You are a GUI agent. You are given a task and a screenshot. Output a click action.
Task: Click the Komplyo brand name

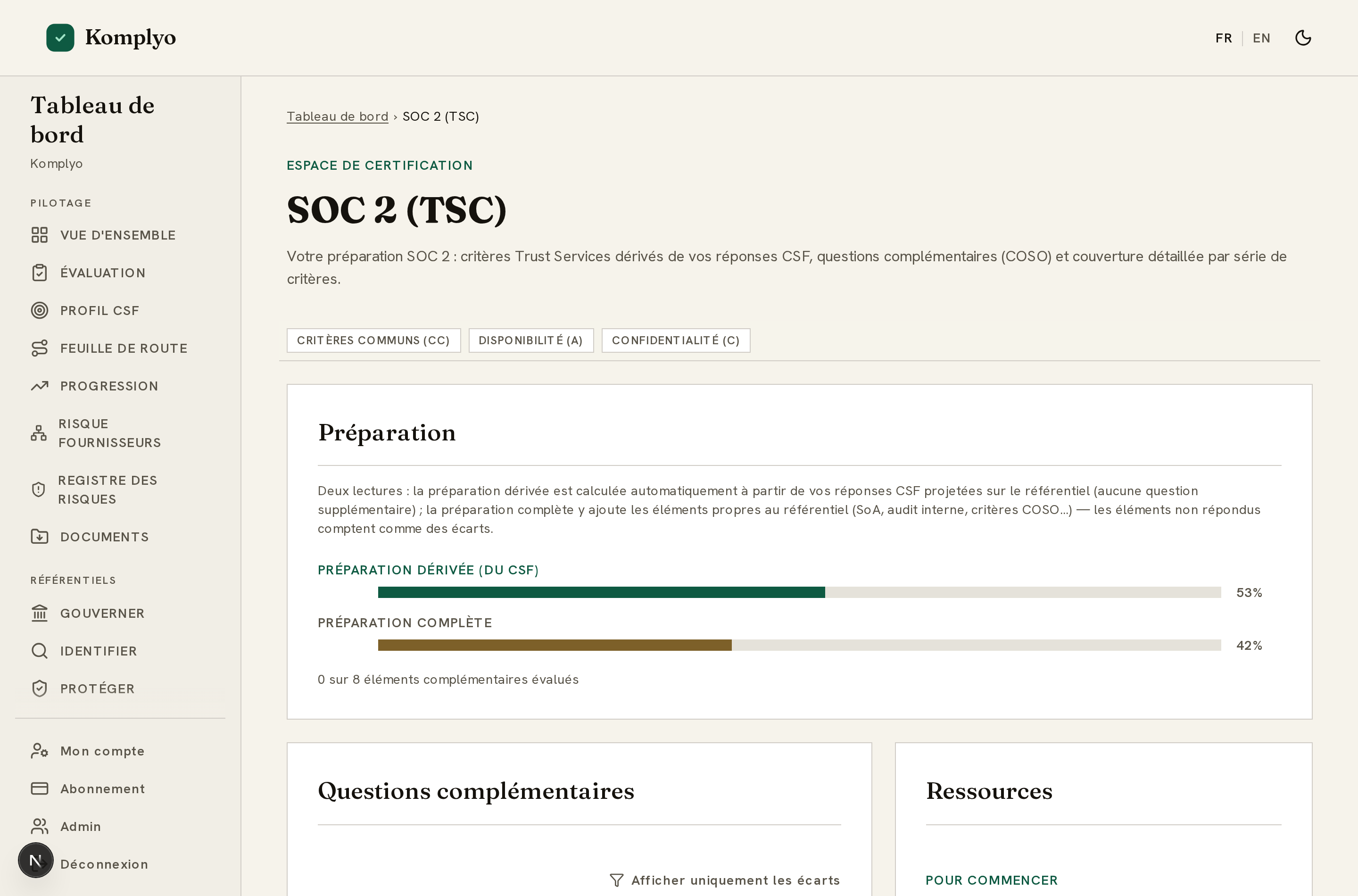(x=130, y=38)
